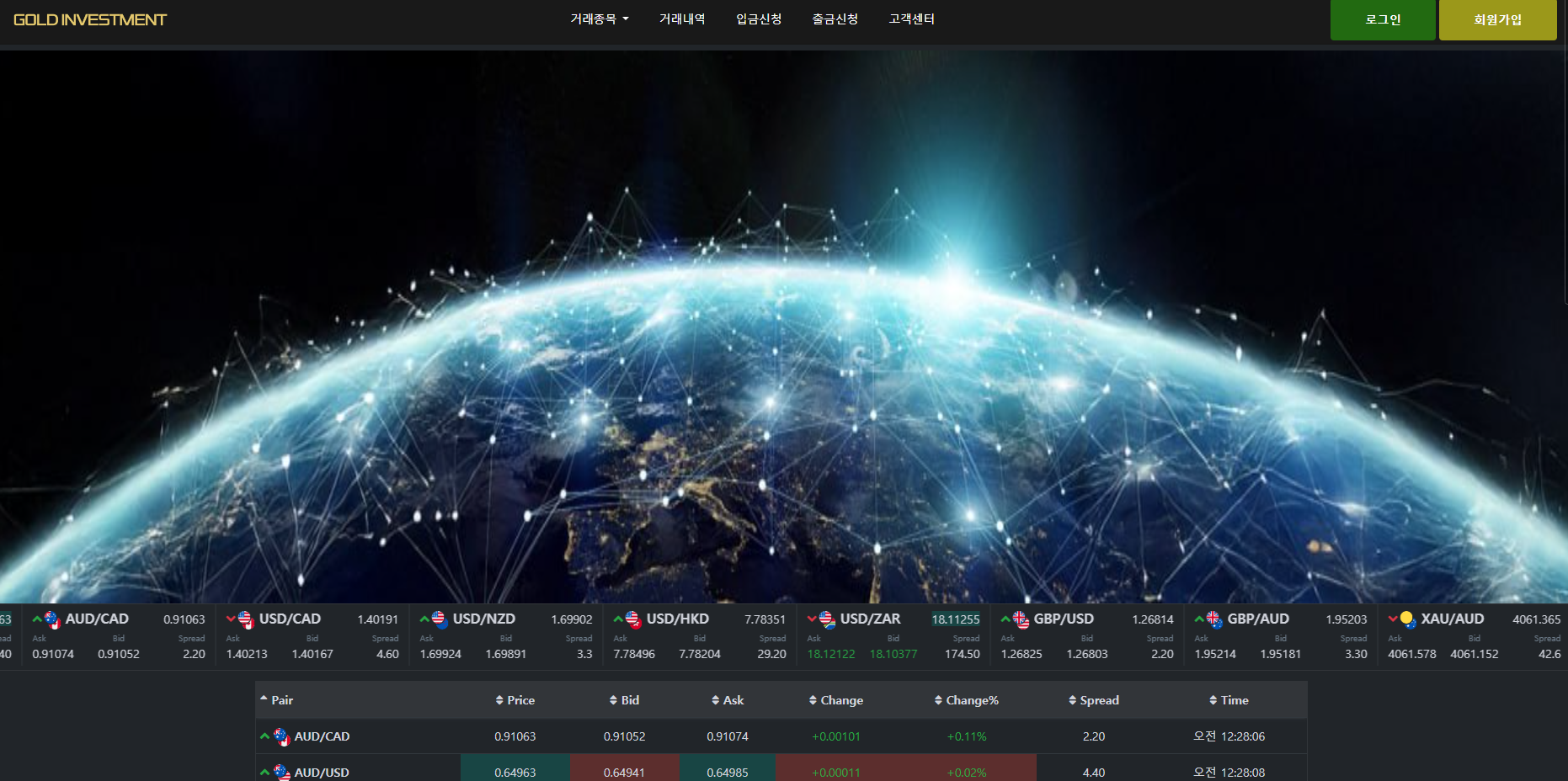Go to the 거래내역 page

coord(682,19)
